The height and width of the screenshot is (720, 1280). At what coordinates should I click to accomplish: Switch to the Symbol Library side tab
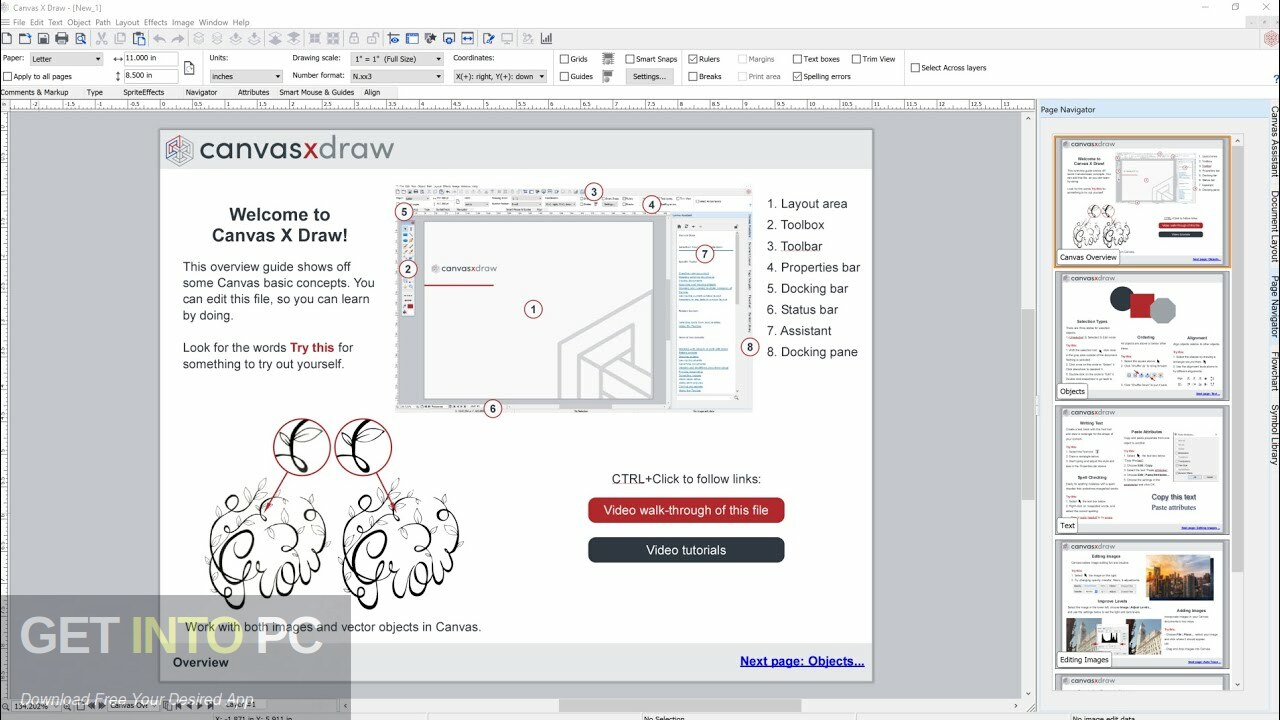click(1274, 434)
